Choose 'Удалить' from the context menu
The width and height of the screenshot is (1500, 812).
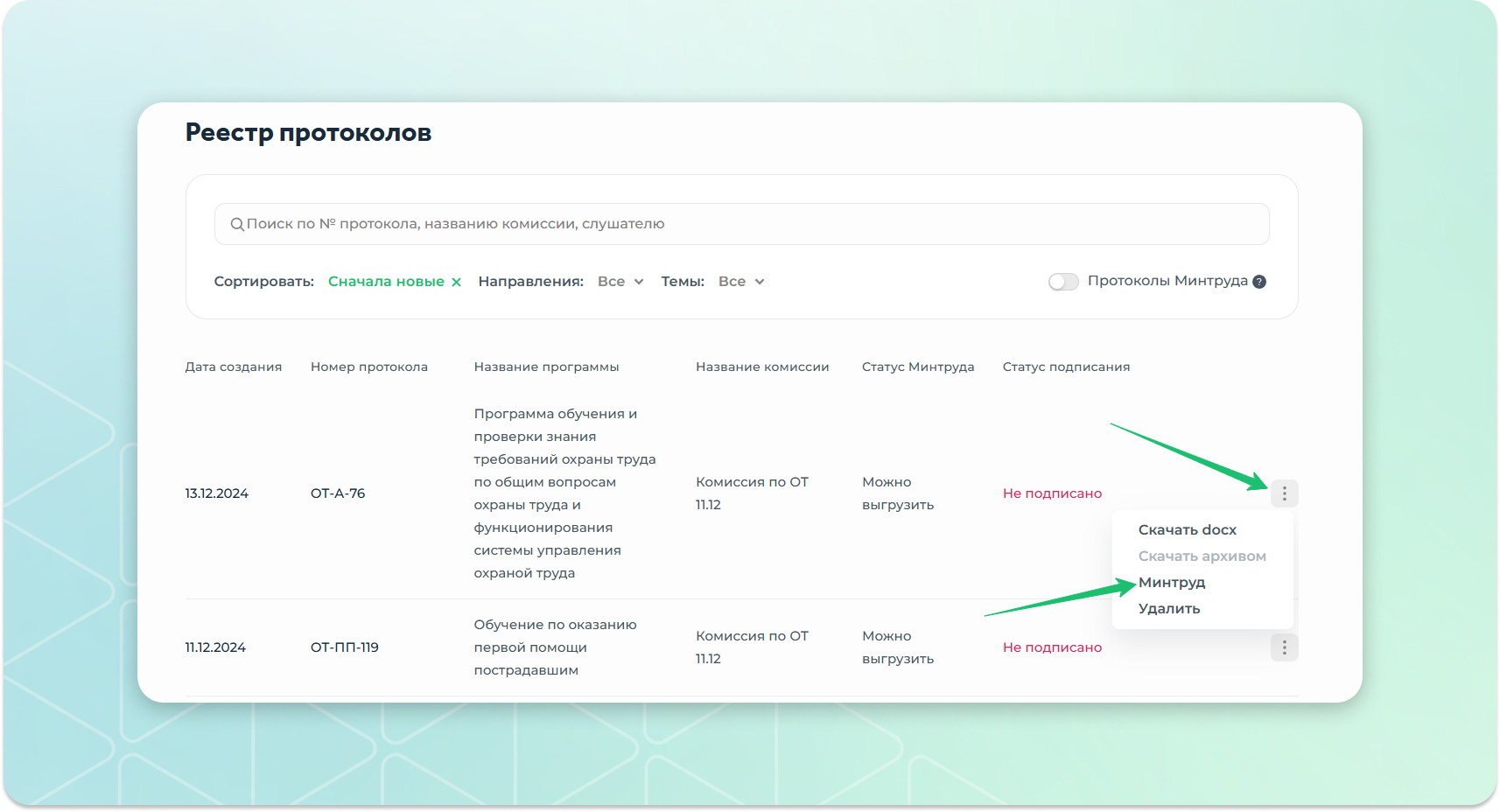click(x=1168, y=609)
